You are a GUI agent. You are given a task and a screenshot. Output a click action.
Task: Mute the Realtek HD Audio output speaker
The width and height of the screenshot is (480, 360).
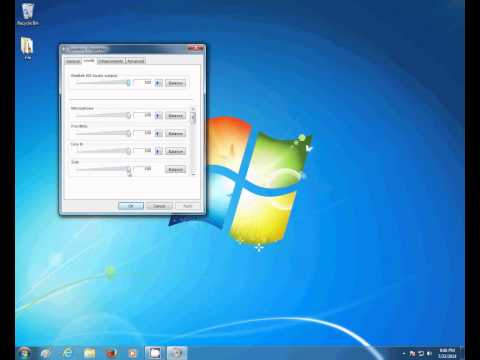click(159, 83)
